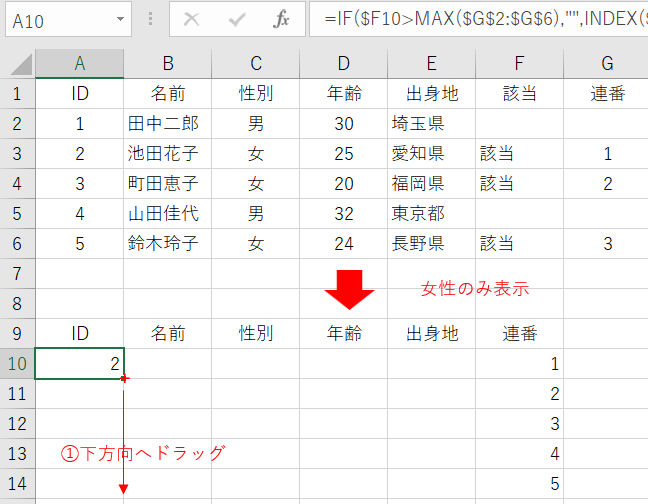The image size is (648, 504).
Task: Select column D header
Action: tap(343, 64)
